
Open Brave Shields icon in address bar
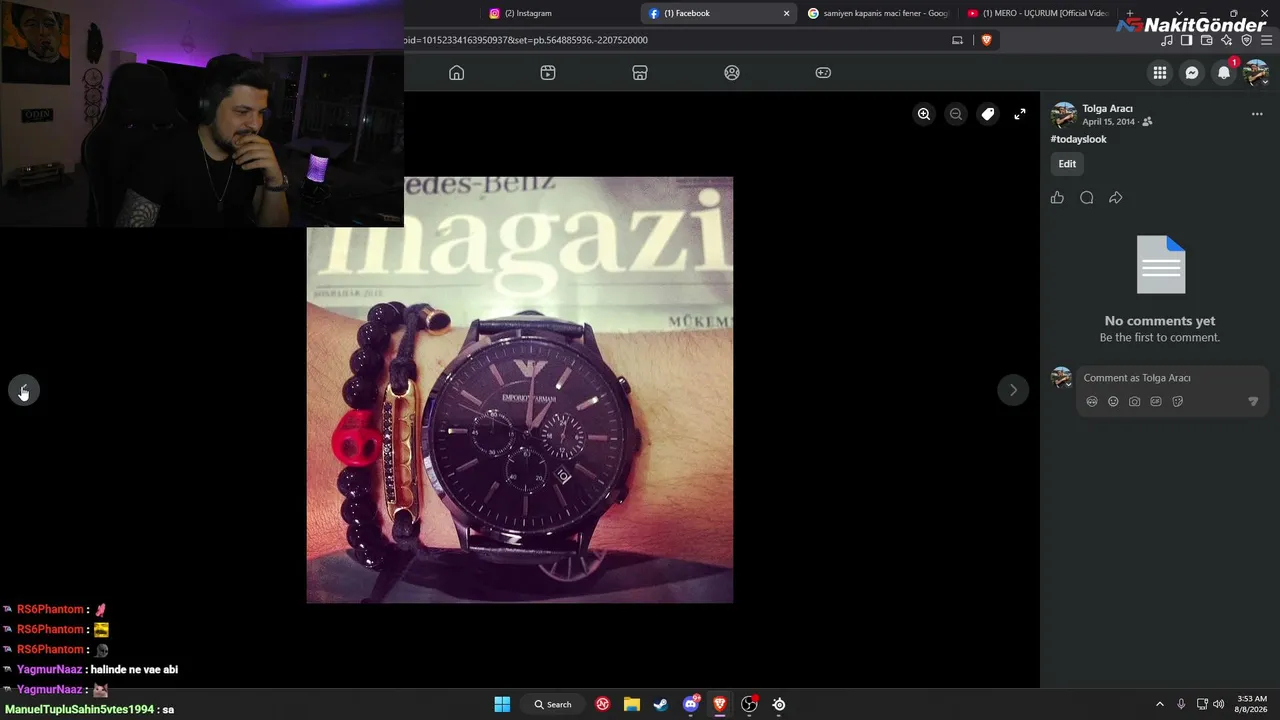[986, 40]
